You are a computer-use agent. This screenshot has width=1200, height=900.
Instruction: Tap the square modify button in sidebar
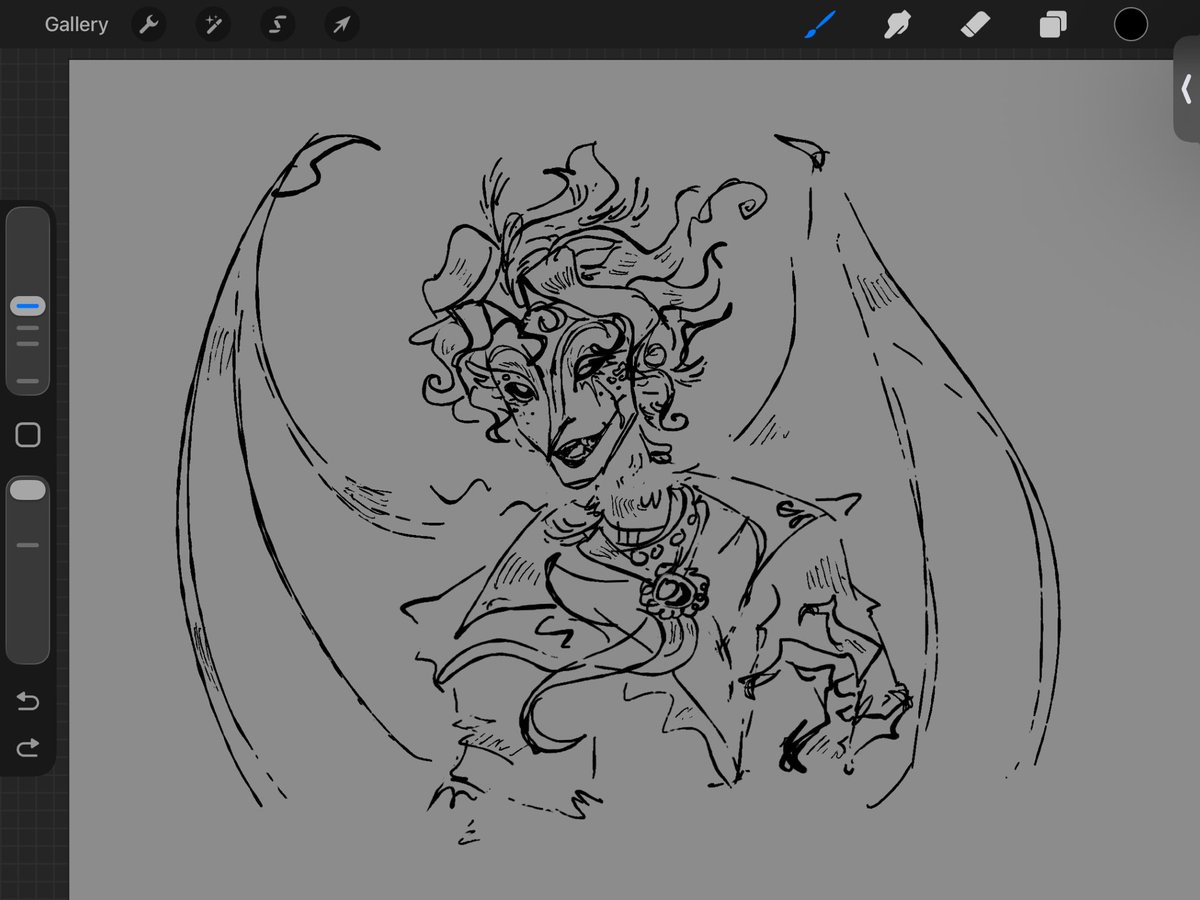point(28,435)
